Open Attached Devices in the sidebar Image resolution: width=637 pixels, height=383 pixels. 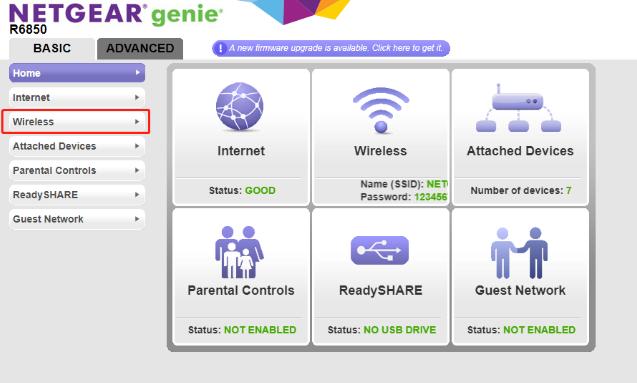77,146
